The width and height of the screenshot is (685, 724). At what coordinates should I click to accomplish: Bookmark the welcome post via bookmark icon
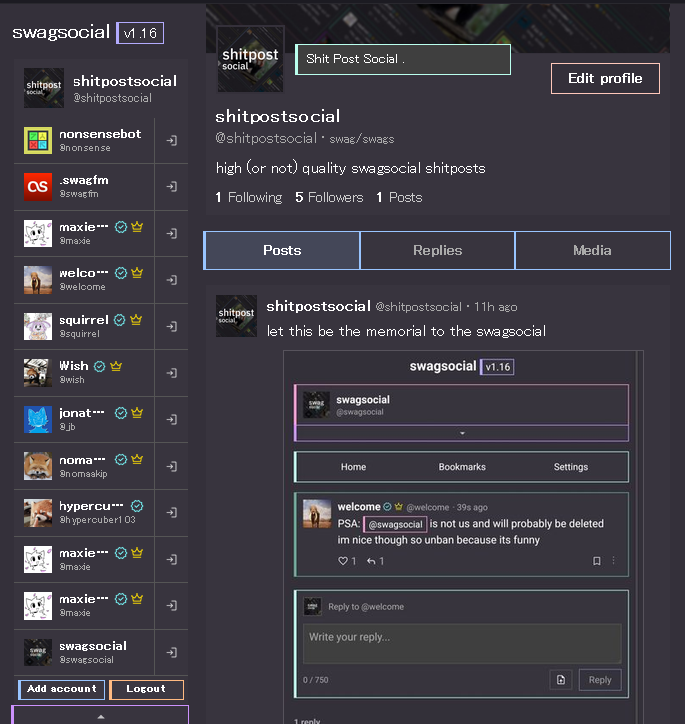point(597,561)
